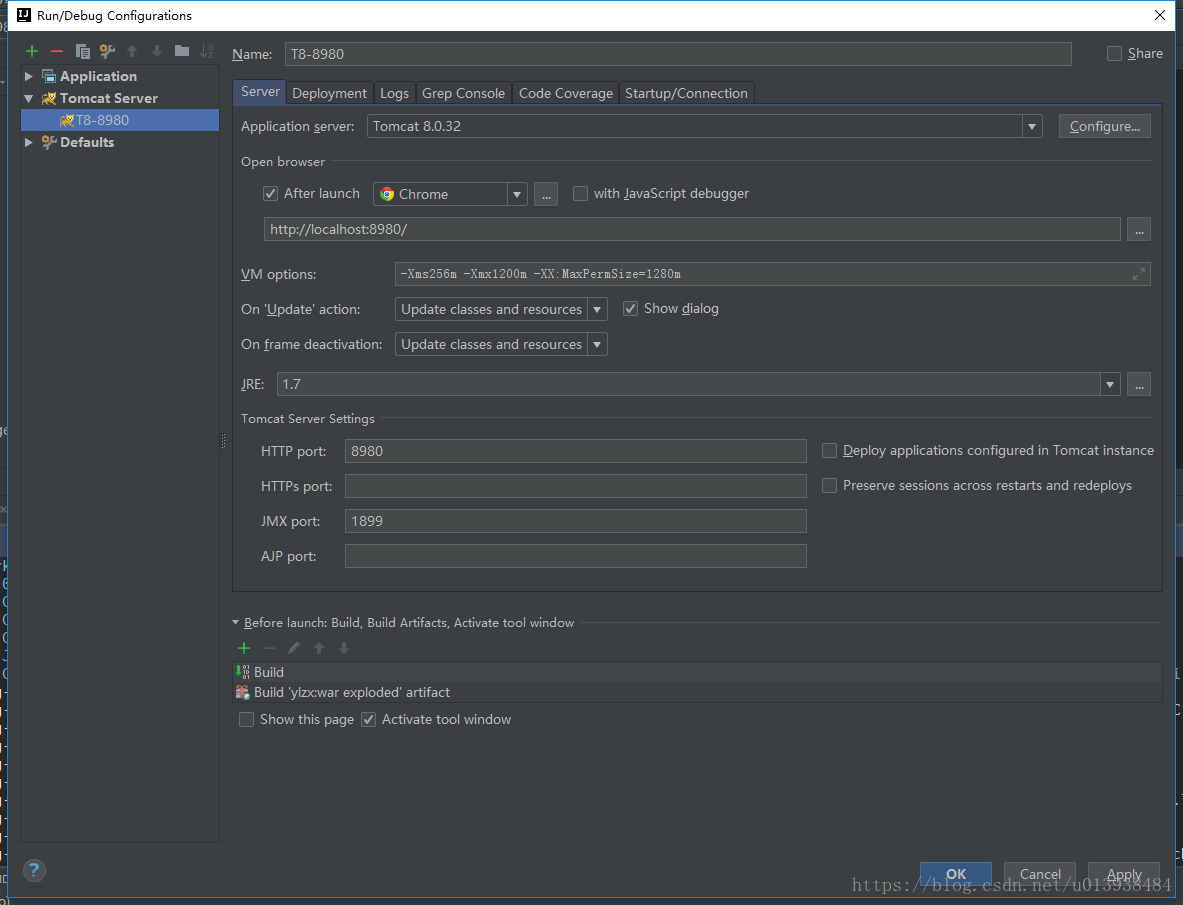Viewport: 1183px width, 905px height.
Task: Click OK to confirm the configuration
Action: coord(956,874)
